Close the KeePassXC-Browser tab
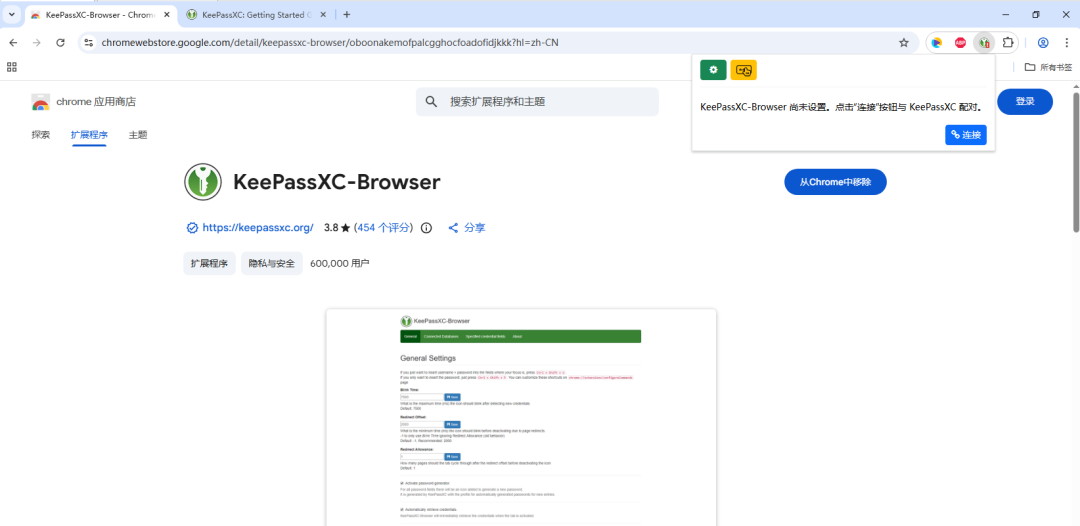Image resolution: width=1080 pixels, height=526 pixels. (167, 14)
